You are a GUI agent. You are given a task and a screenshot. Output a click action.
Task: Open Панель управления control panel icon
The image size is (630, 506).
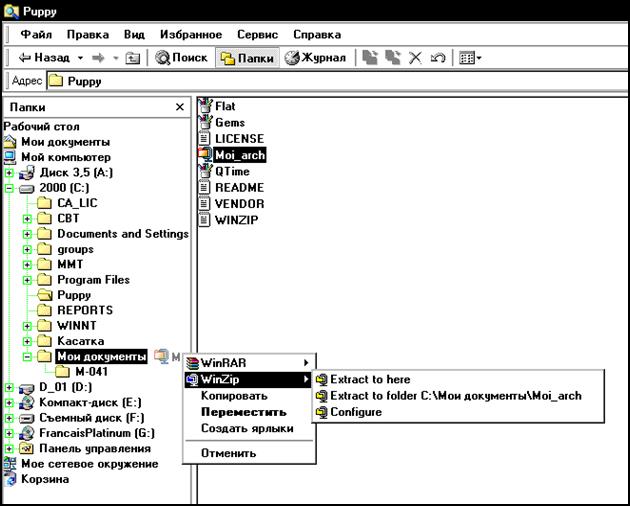27,448
